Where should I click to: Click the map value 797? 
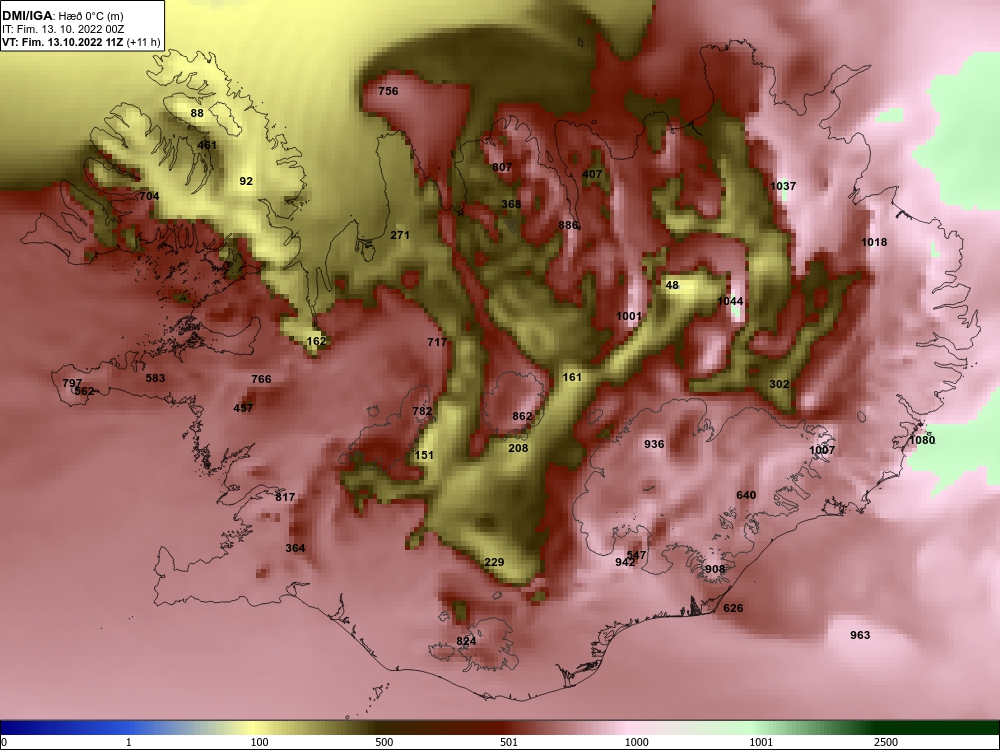point(72,383)
